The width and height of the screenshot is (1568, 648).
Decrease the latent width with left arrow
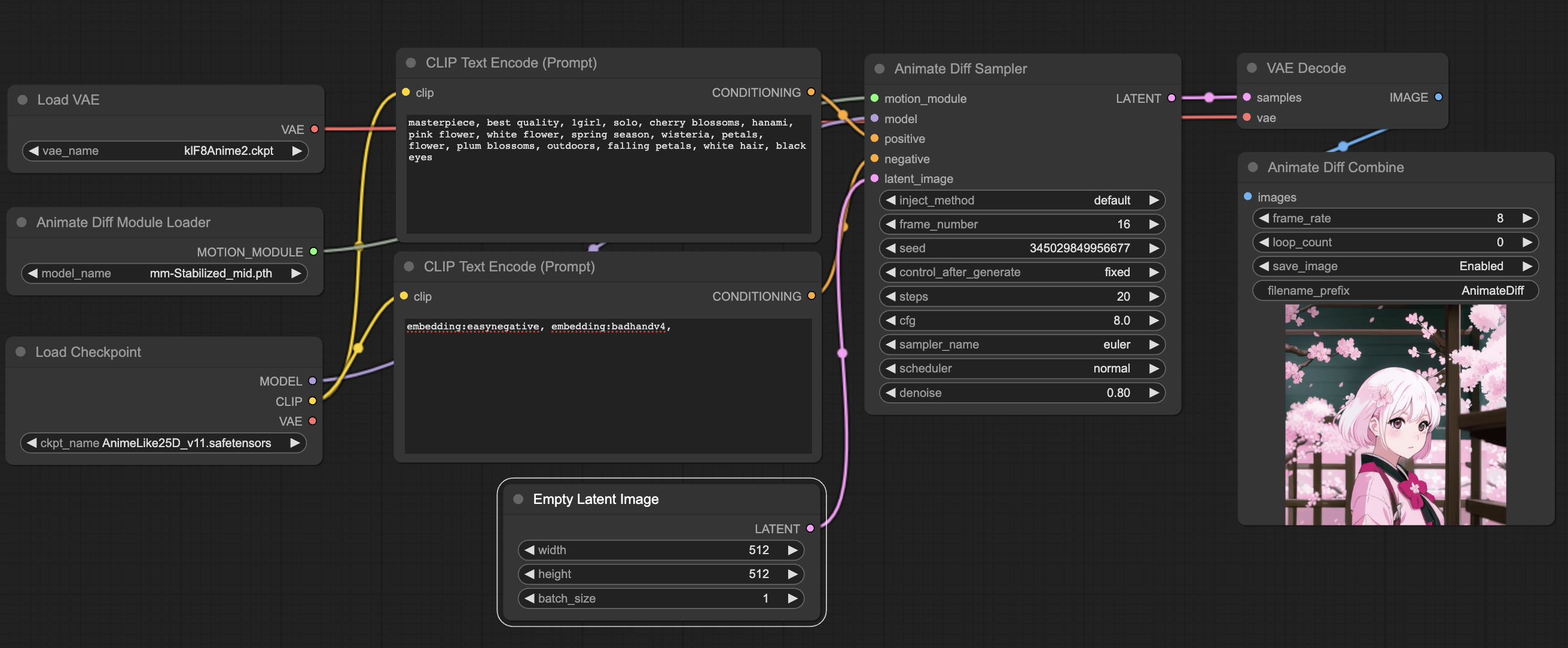(529, 550)
